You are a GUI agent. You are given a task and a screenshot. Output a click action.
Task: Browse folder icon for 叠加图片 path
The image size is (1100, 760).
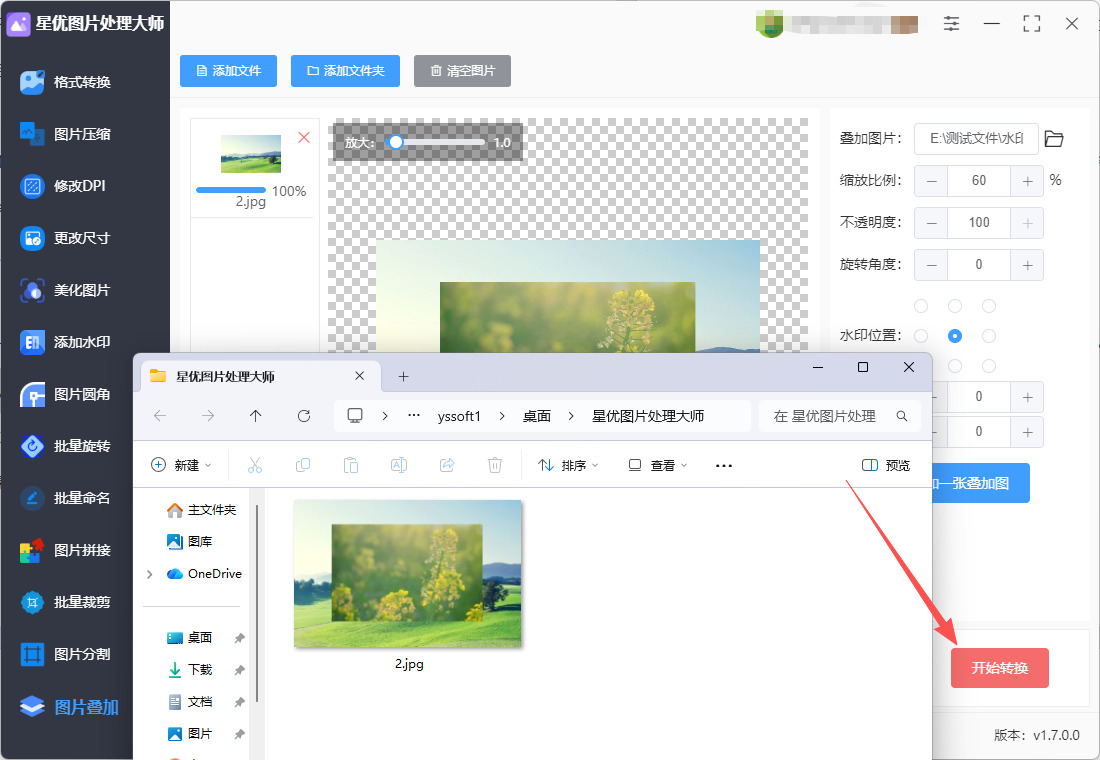(1054, 139)
